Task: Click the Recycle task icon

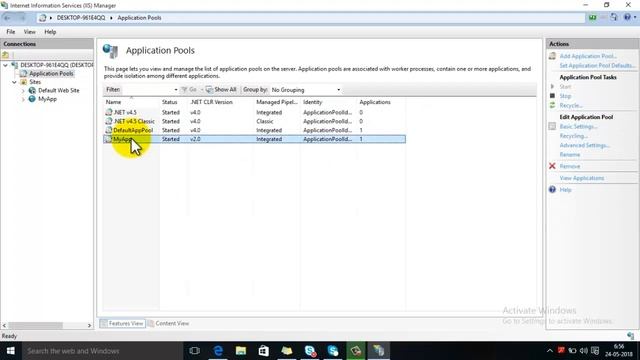Action: pos(552,105)
